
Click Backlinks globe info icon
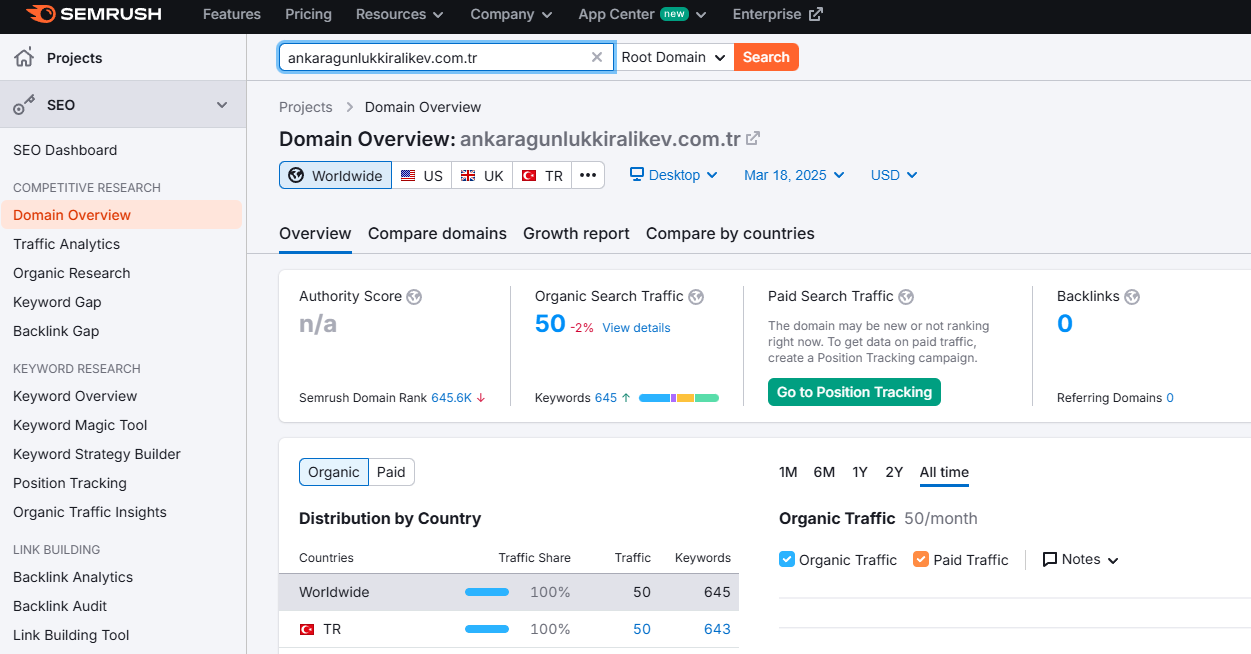[x=1132, y=296]
